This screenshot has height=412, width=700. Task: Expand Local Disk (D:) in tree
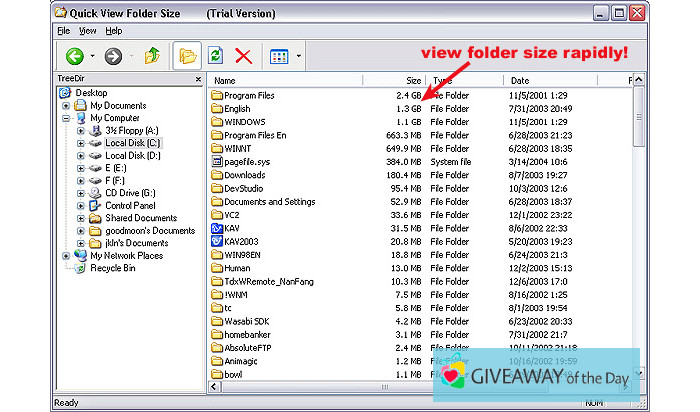coord(81,156)
